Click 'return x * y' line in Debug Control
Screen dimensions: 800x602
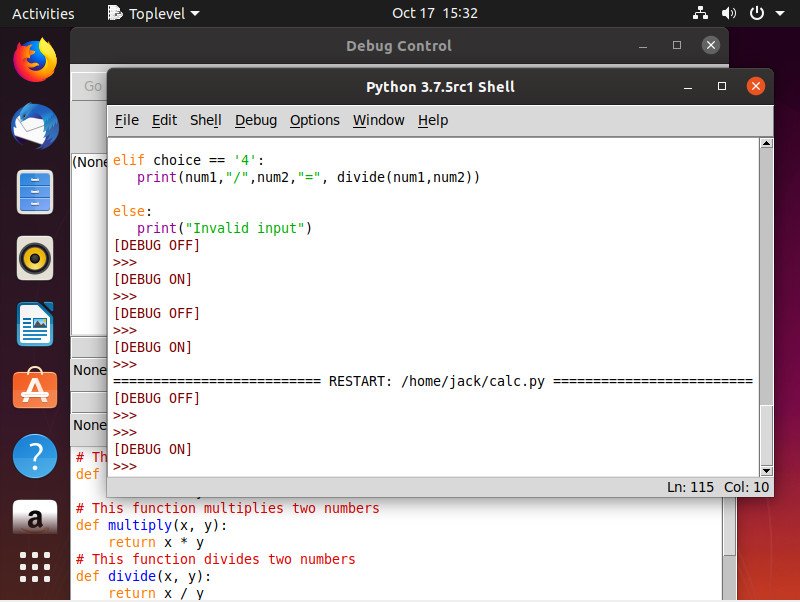[x=156, y=542]
